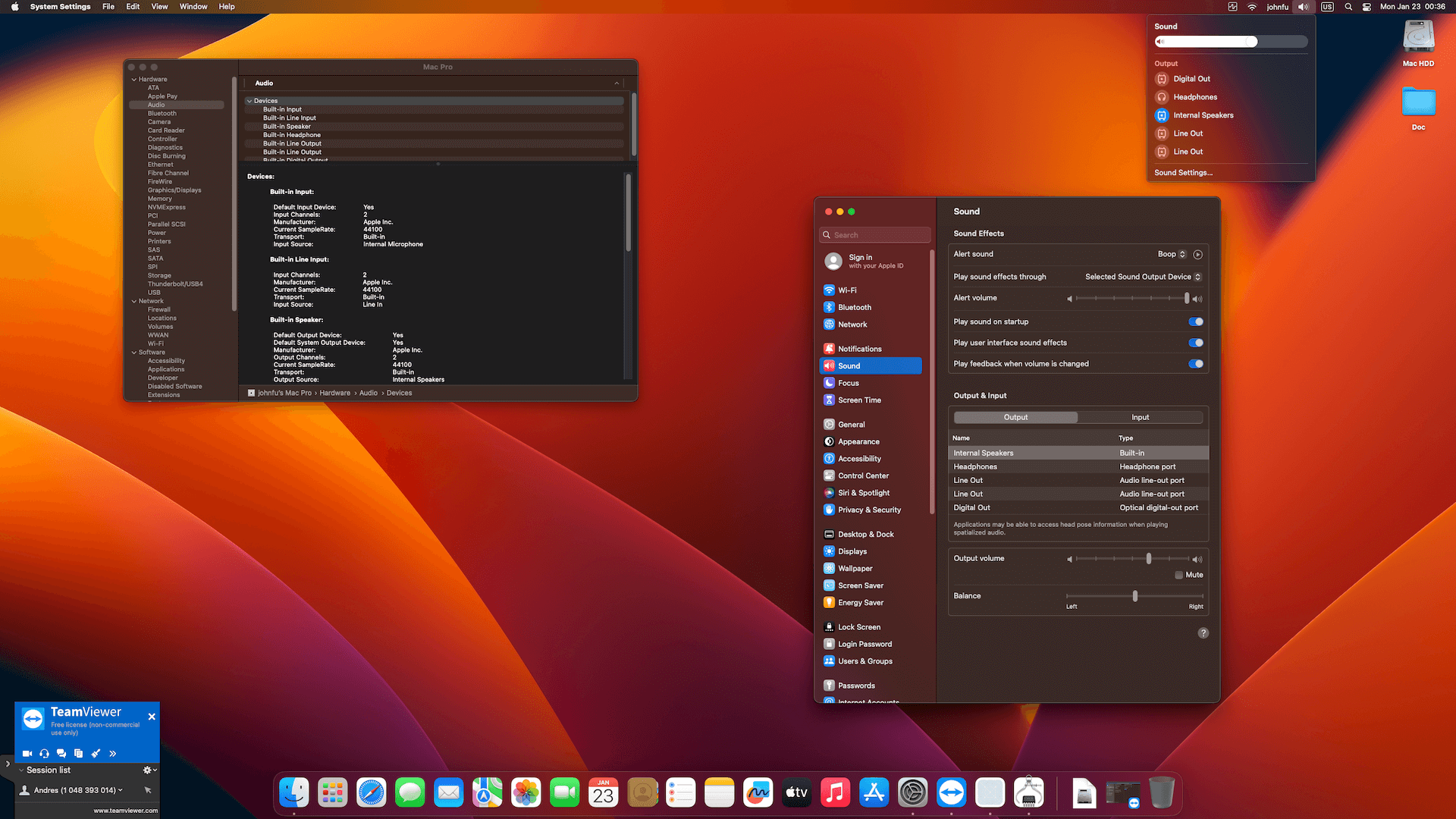
Task: Select Bluetooth in Mac Pro hardware list
Action: pos(162,114)
